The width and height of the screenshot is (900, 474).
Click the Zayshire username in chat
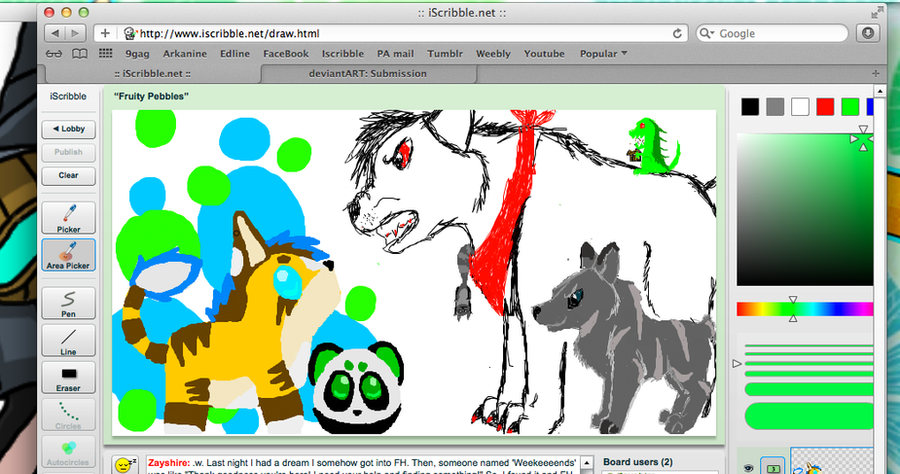pos(168,463)
